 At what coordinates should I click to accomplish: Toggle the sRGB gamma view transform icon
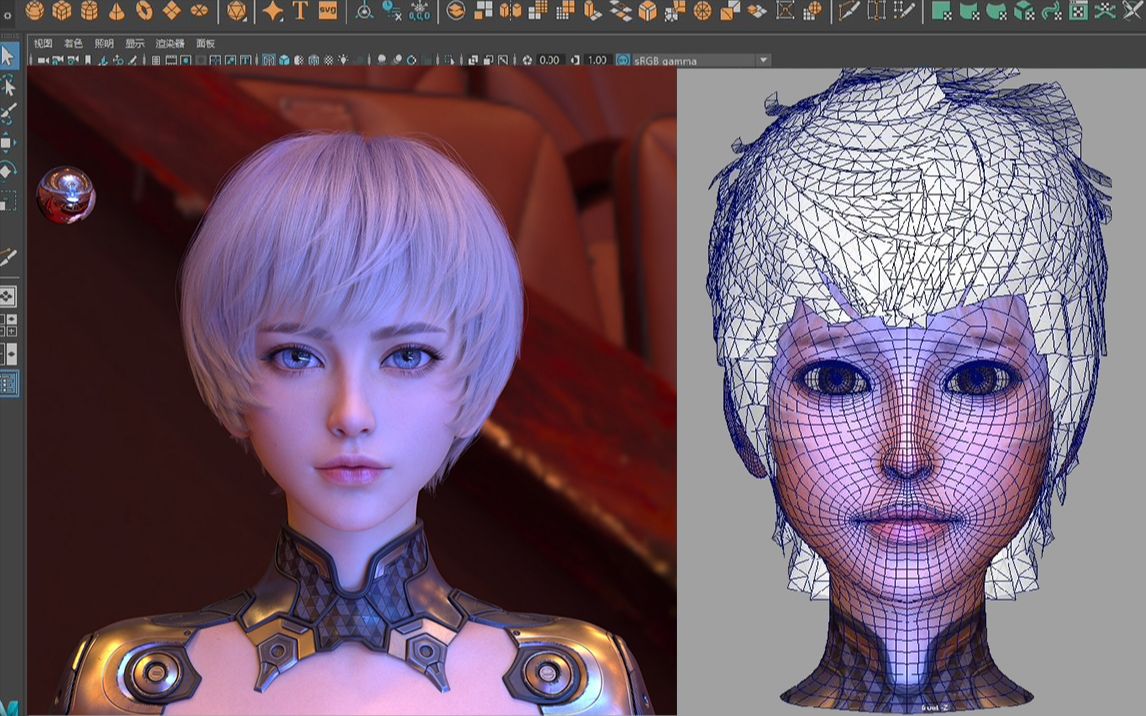coord(623,60)
